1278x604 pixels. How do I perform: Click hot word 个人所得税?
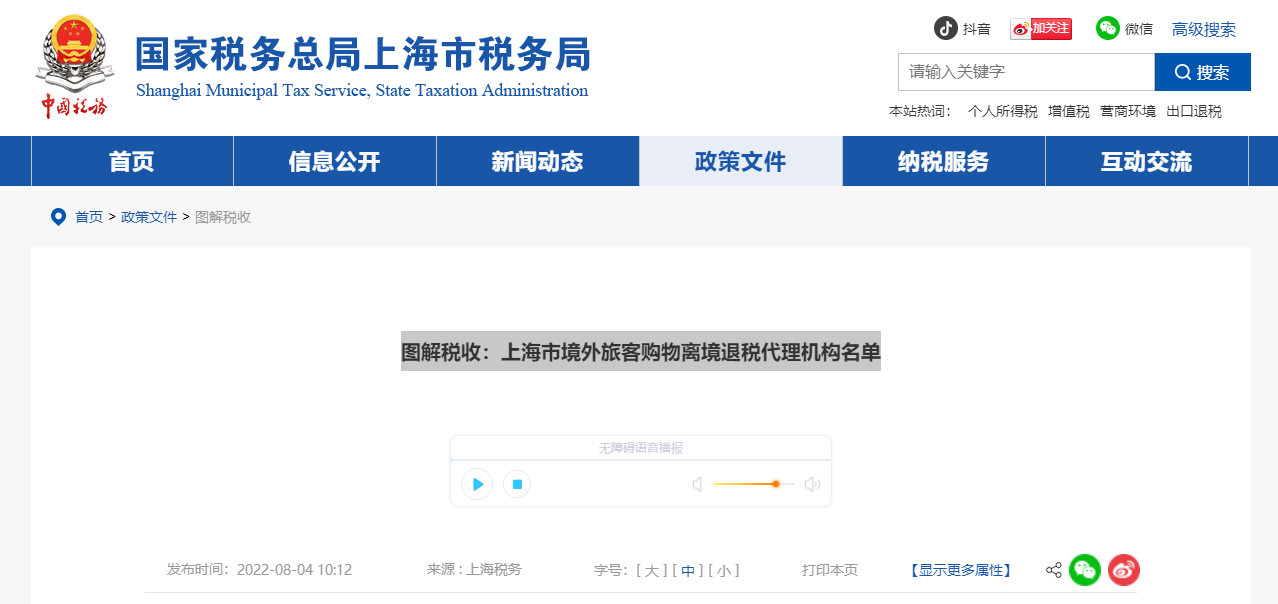pos(1003,111)
